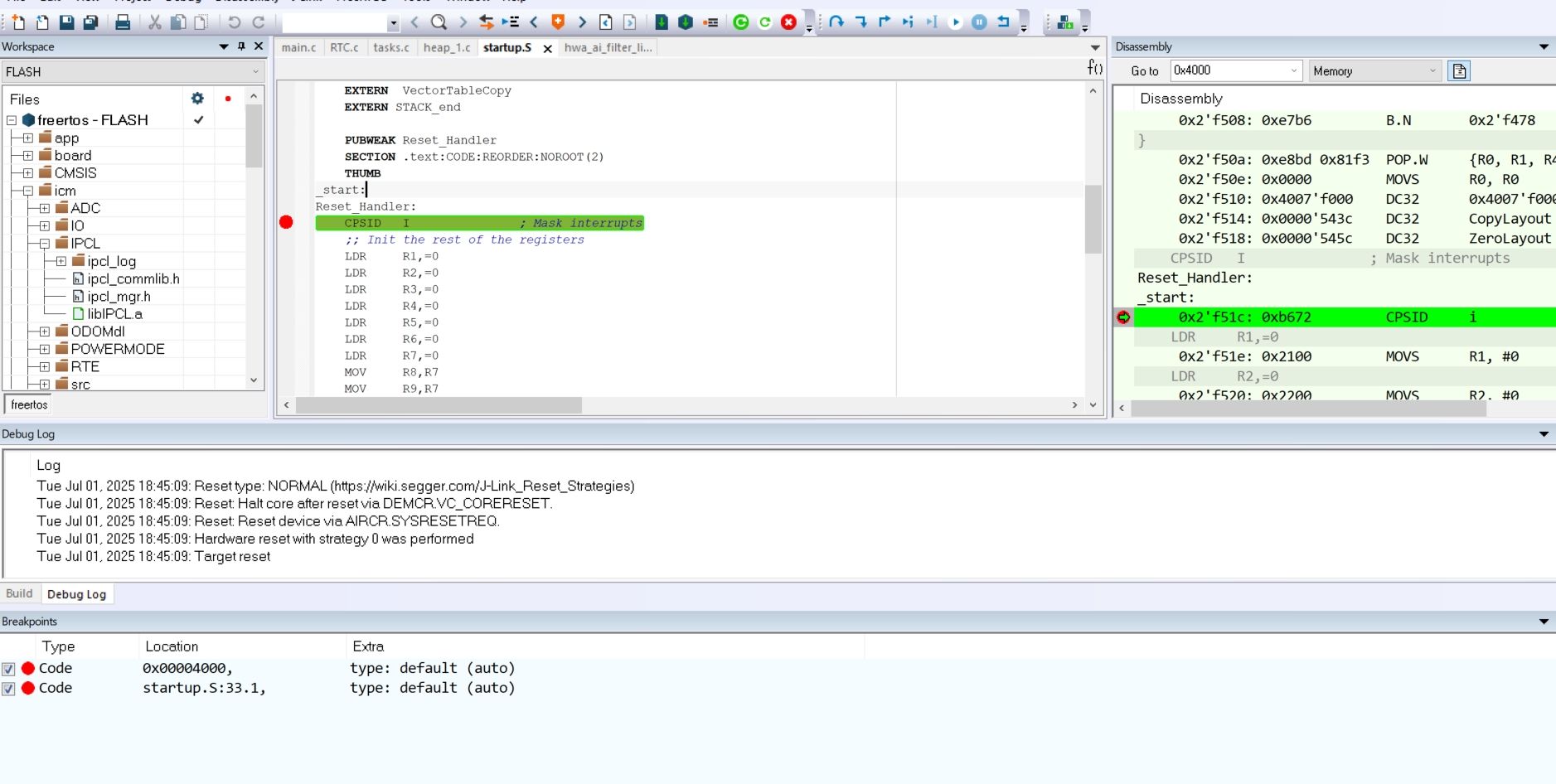
Task: Switch to the Build tab
Action: (19, 593)
